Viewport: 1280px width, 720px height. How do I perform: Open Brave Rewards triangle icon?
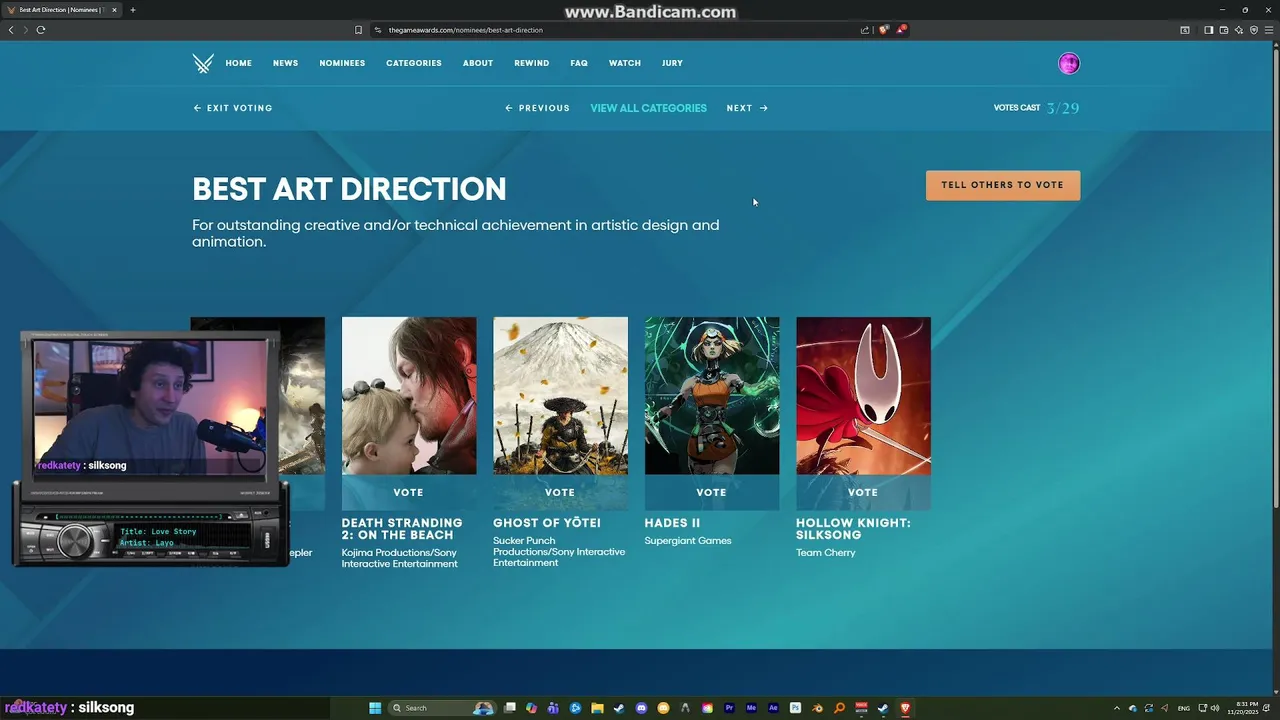[901, 30]
